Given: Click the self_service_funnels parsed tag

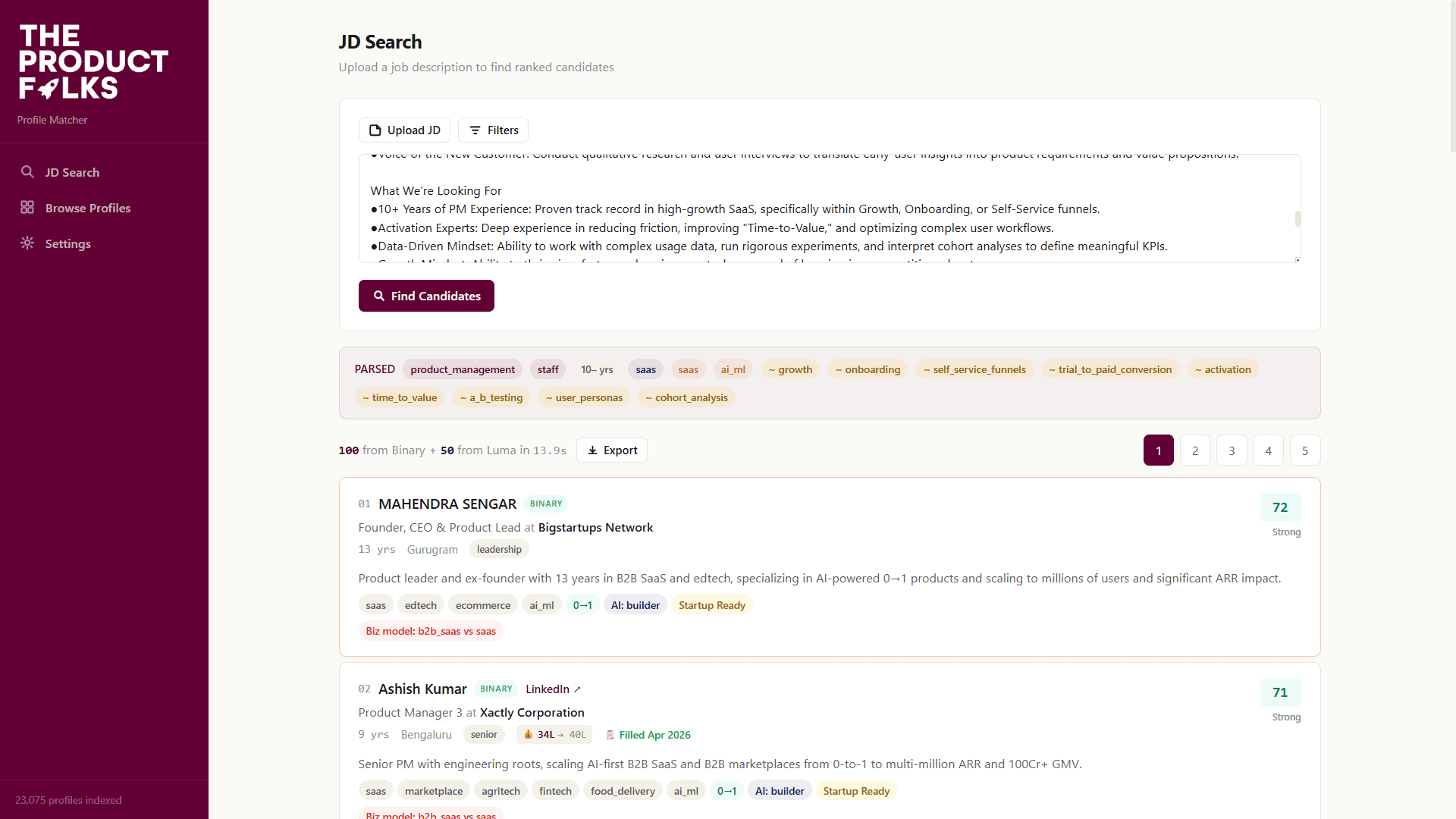Looking at the screenshot, I should click(x=974, y=369).
